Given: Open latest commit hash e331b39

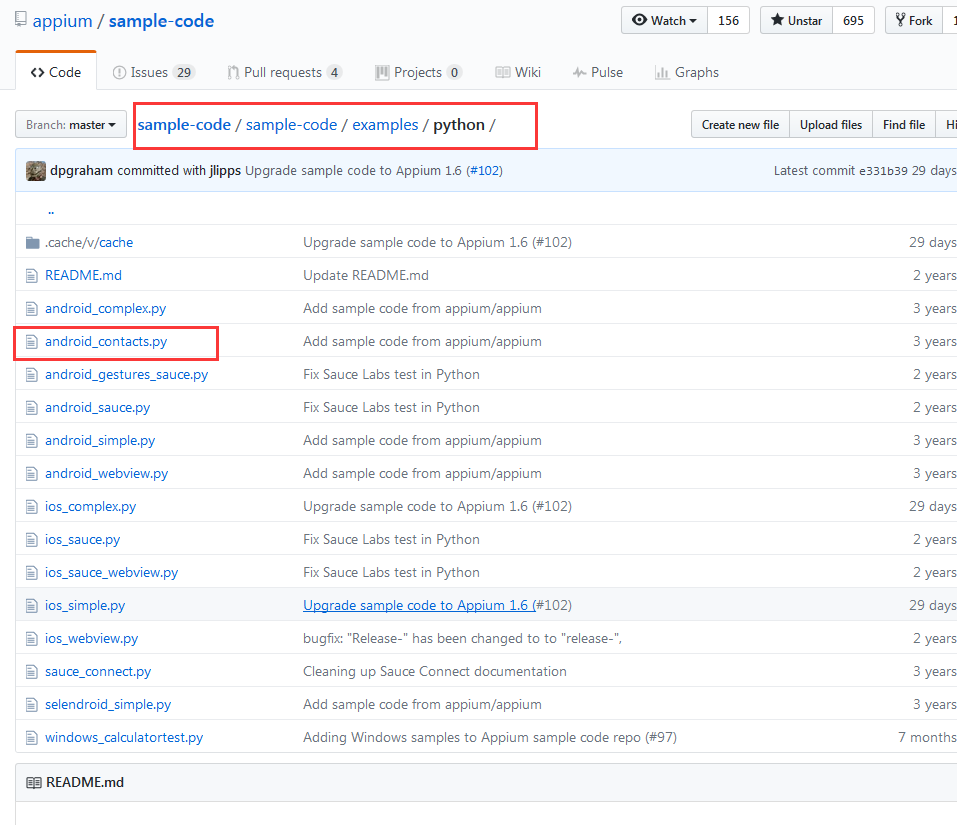Looking at the screenshot, I should pos(883,171).
